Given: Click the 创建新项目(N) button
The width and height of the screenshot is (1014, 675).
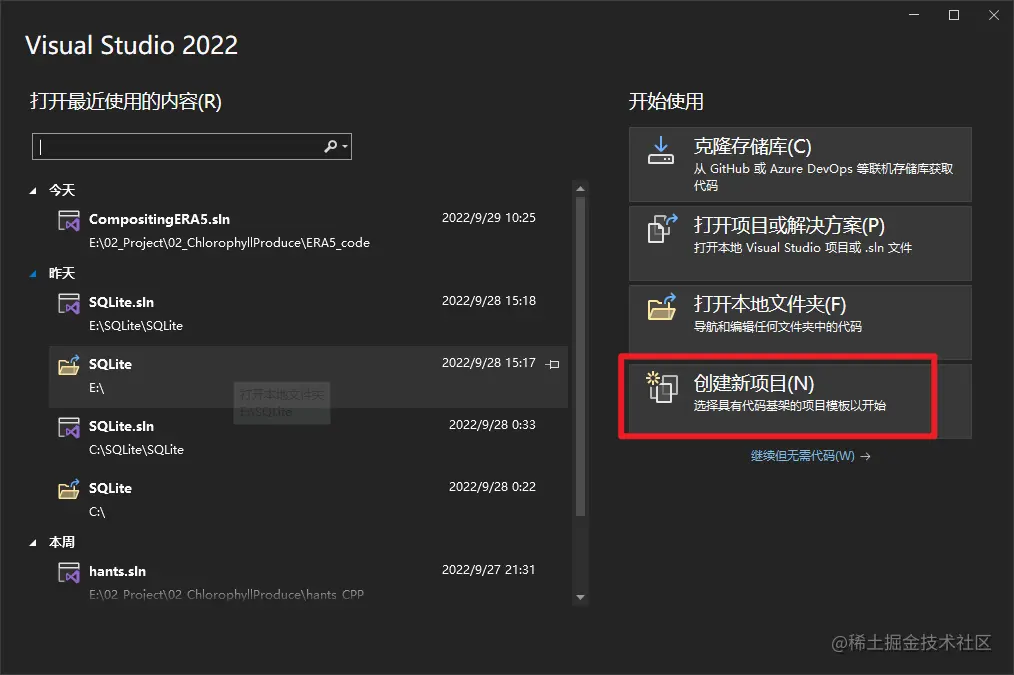Looking at the screenshot, I should tap(800, 401).
